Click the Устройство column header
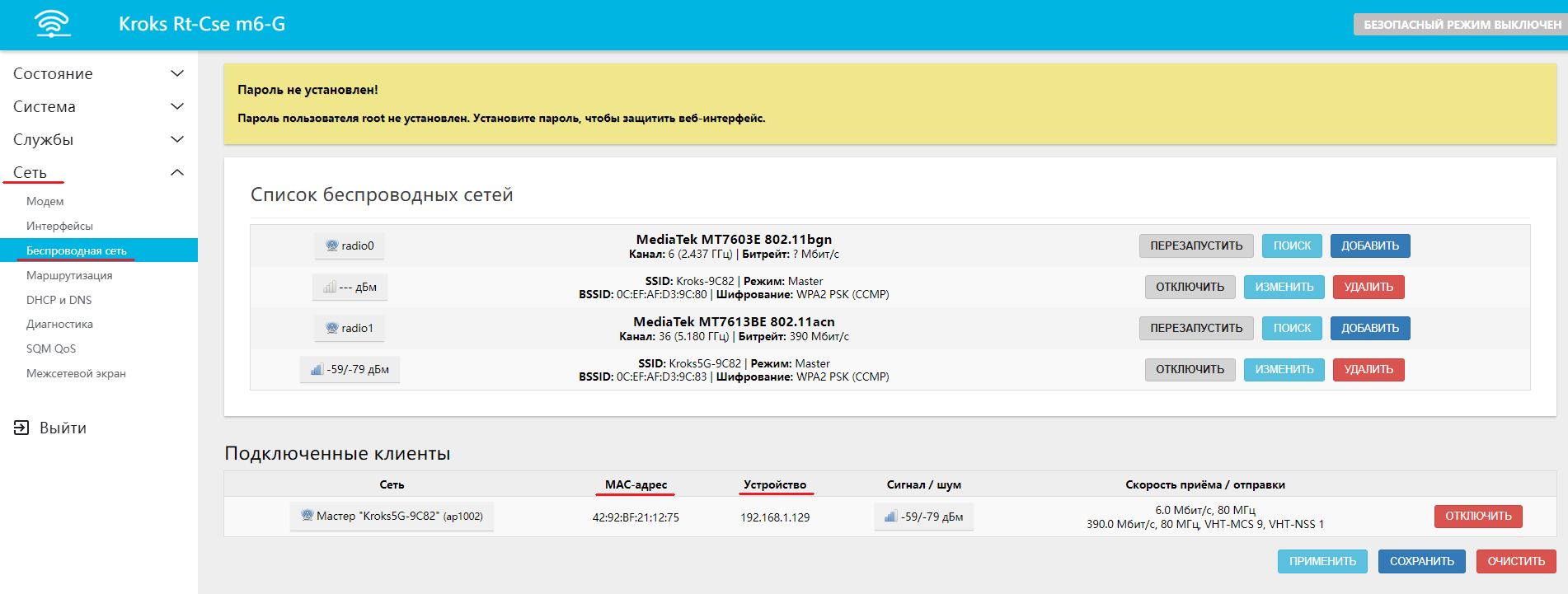 pyautogui.click(x=775, y=484)
